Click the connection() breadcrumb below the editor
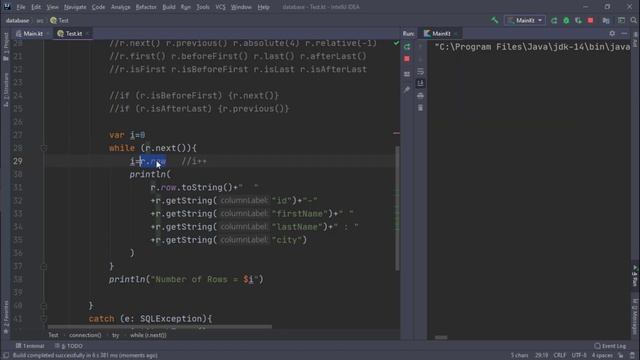The image size is (640, 360). [85, 335]
